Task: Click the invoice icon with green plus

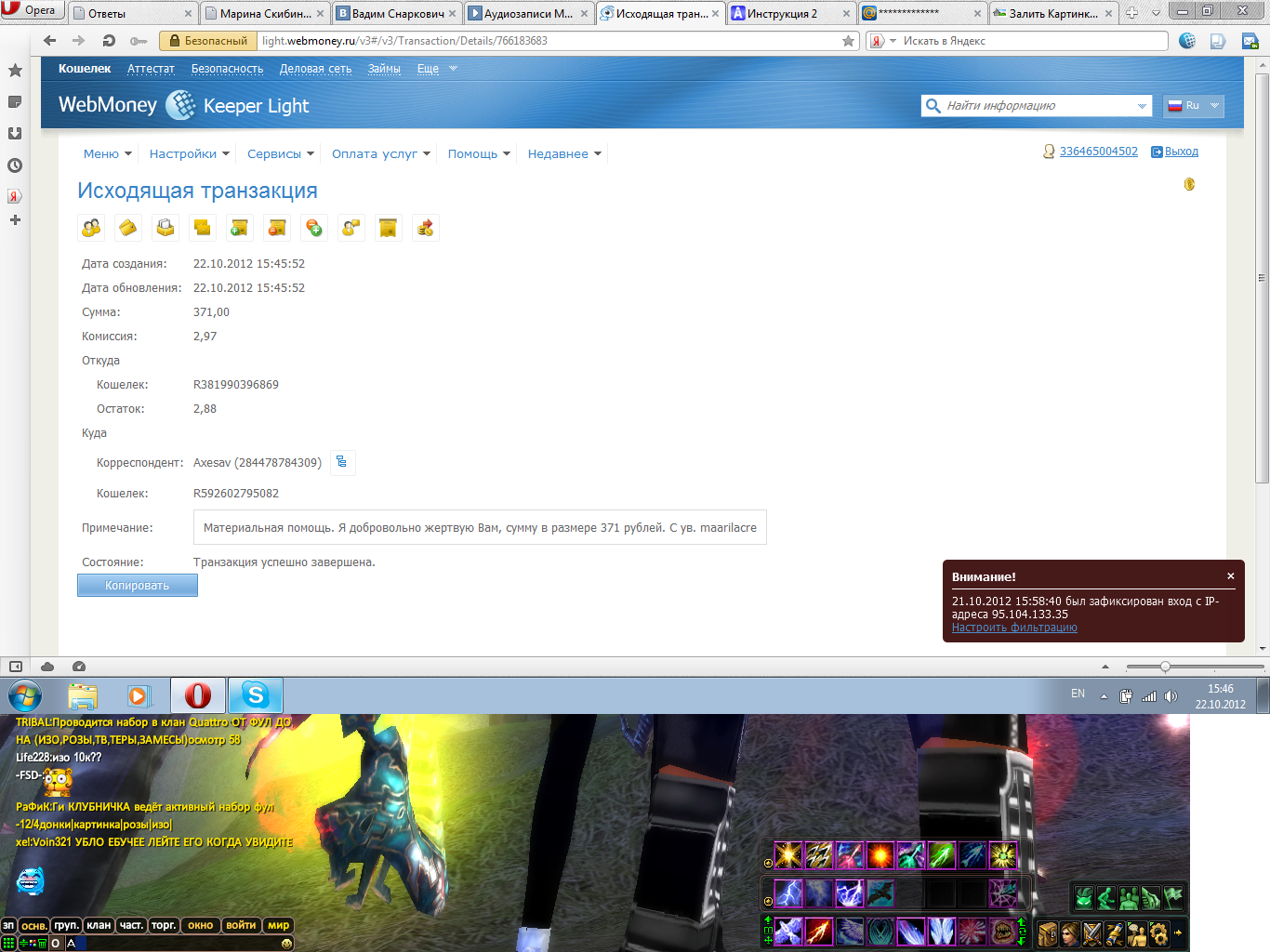Action: pyautogui.click(x=240, y=228)
